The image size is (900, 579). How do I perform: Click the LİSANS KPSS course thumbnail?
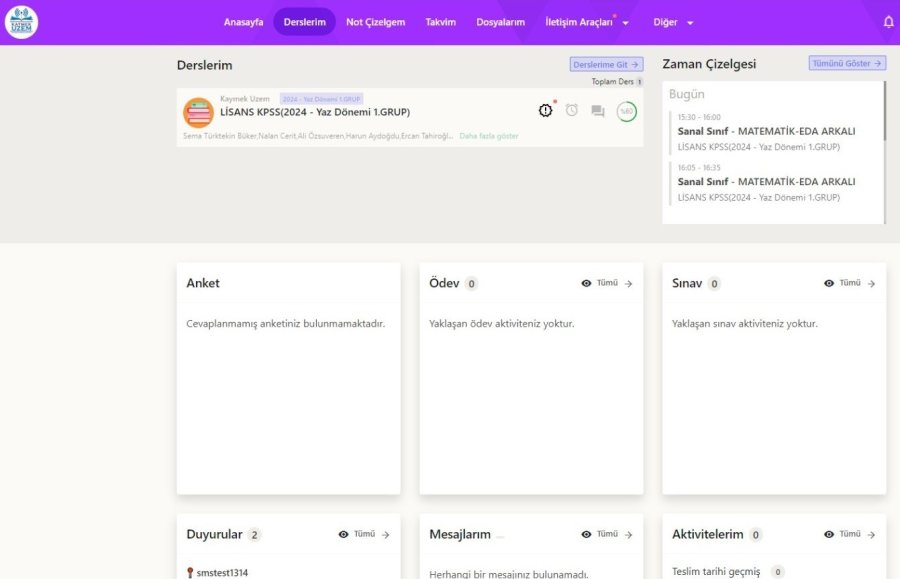[198, 112]
